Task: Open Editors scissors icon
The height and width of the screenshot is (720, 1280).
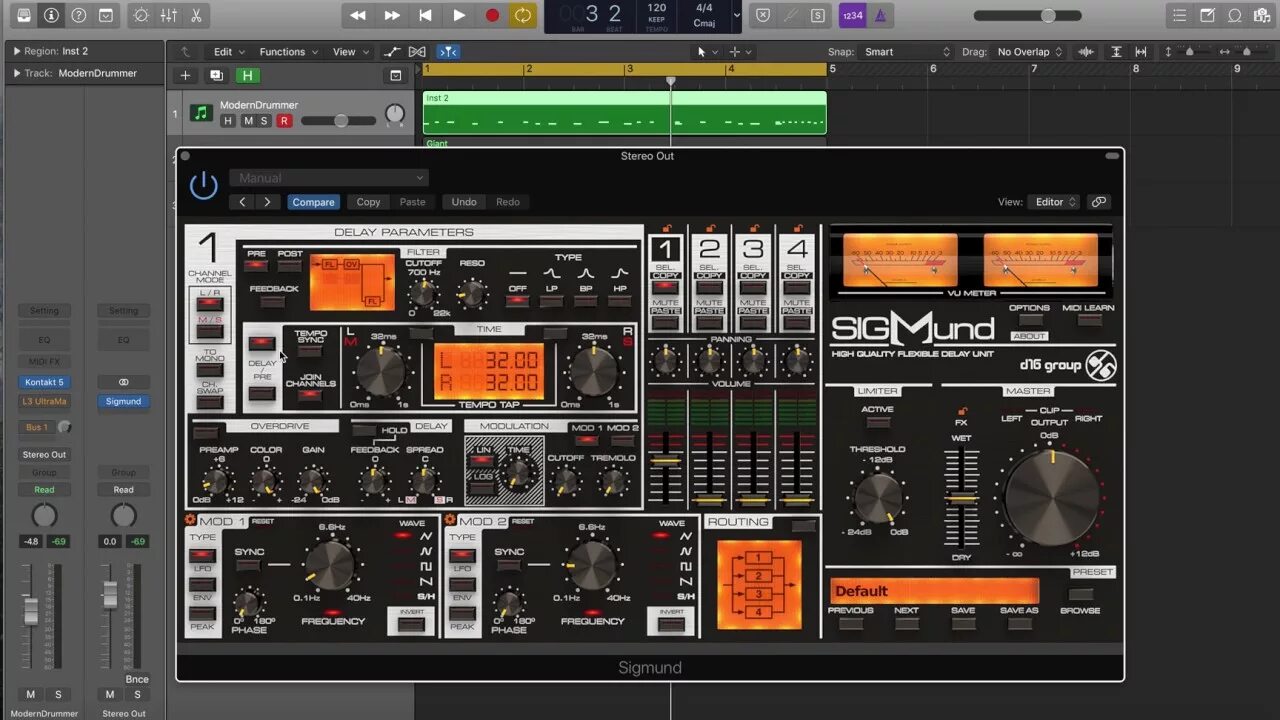Action: click(x=196, y=15)
